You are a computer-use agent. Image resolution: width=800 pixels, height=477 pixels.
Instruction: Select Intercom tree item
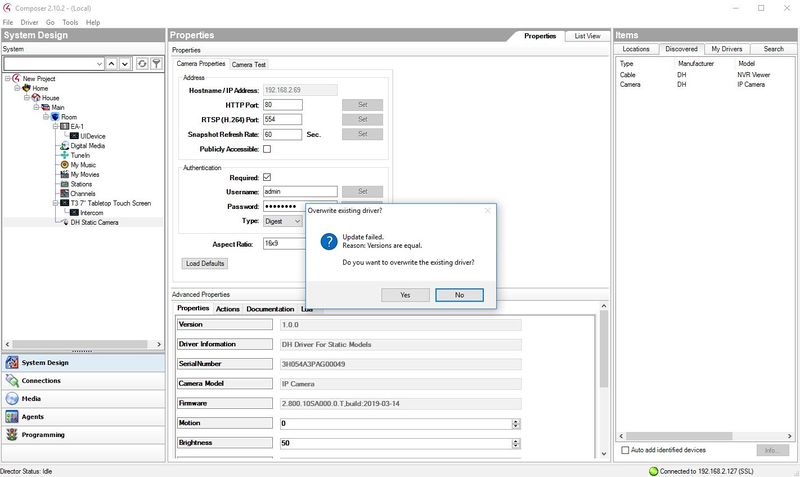[91, 213]
